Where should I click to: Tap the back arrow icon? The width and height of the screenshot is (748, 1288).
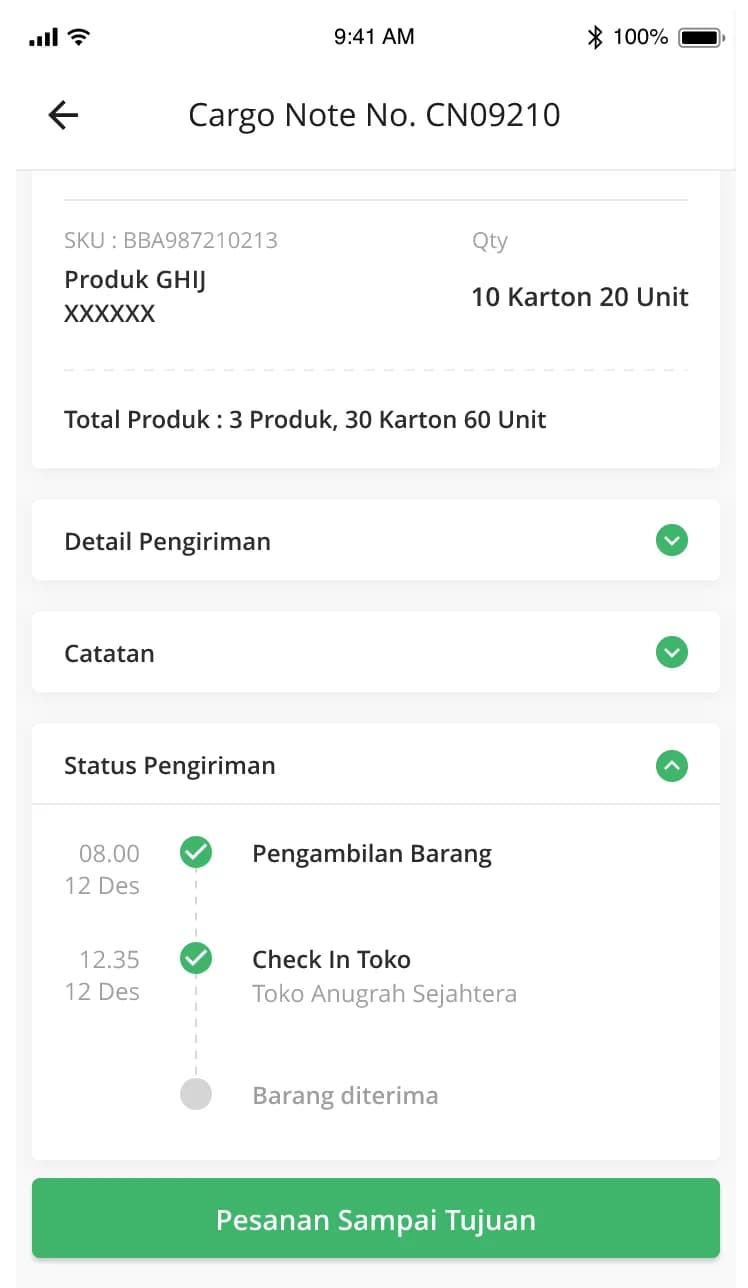[63, 115]
